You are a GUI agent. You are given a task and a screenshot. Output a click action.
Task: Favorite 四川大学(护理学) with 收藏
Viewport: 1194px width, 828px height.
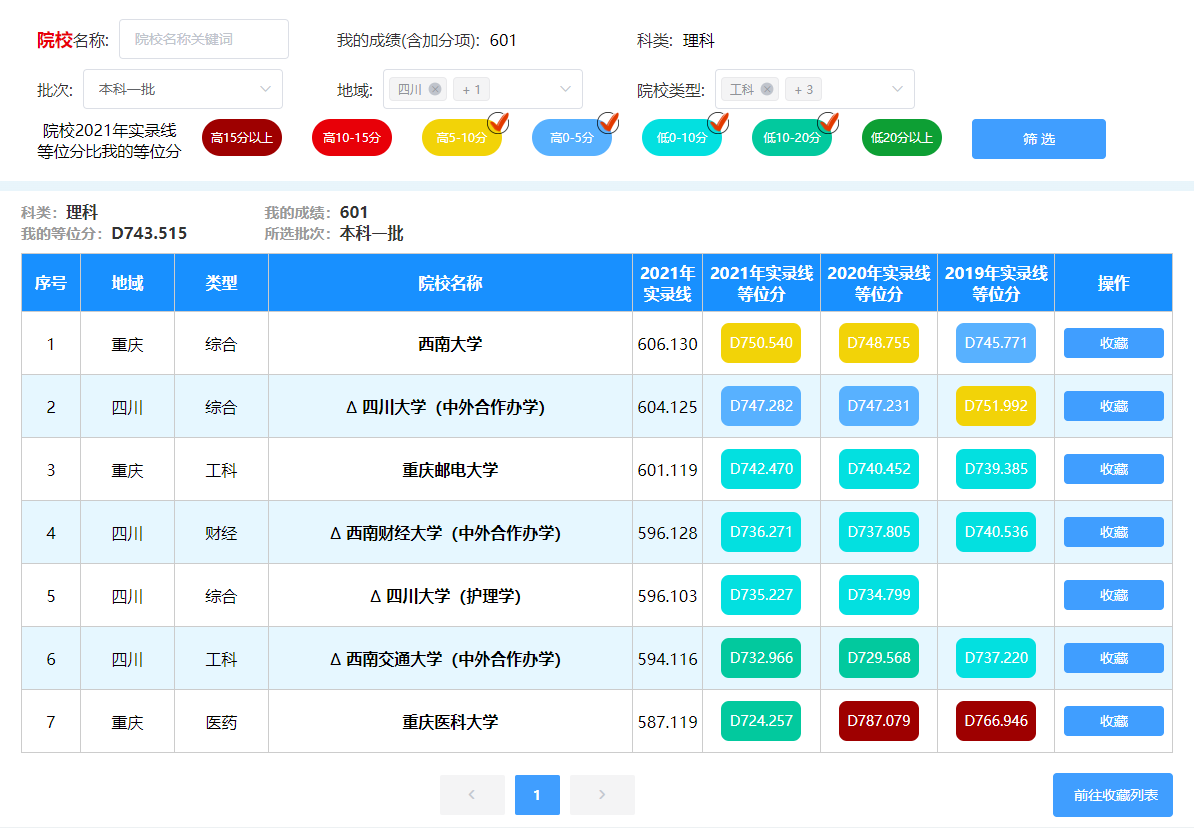click(1113, 595)
